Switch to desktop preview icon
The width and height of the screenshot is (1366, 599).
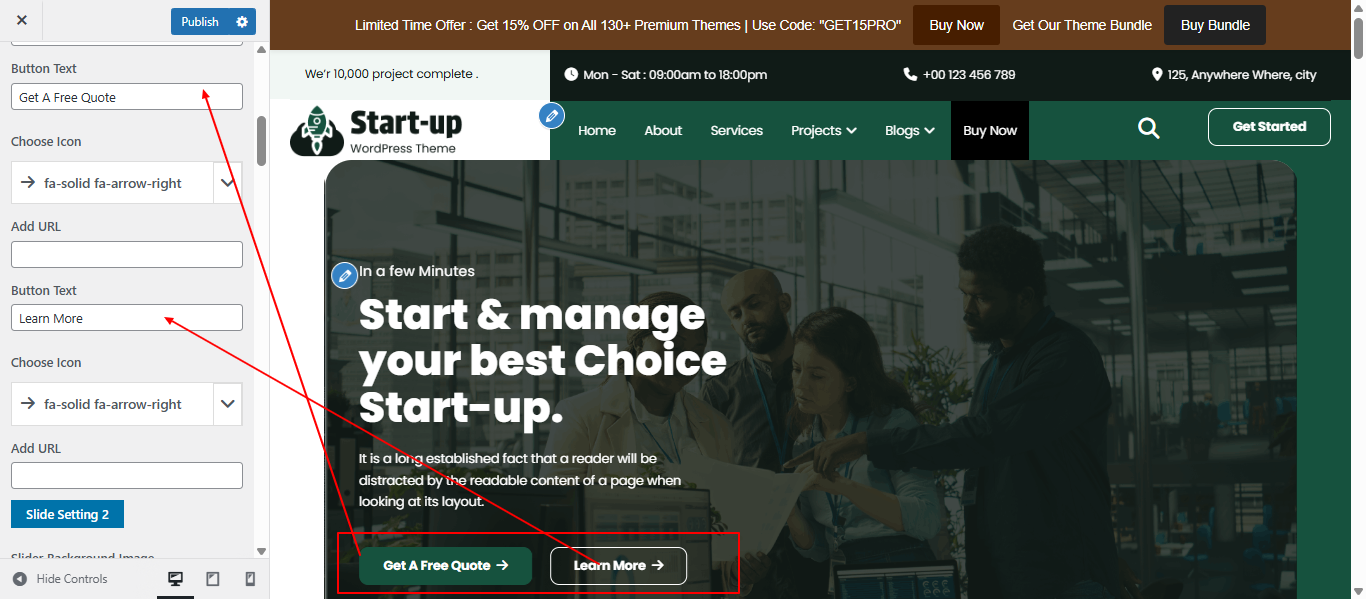[176, 579]
